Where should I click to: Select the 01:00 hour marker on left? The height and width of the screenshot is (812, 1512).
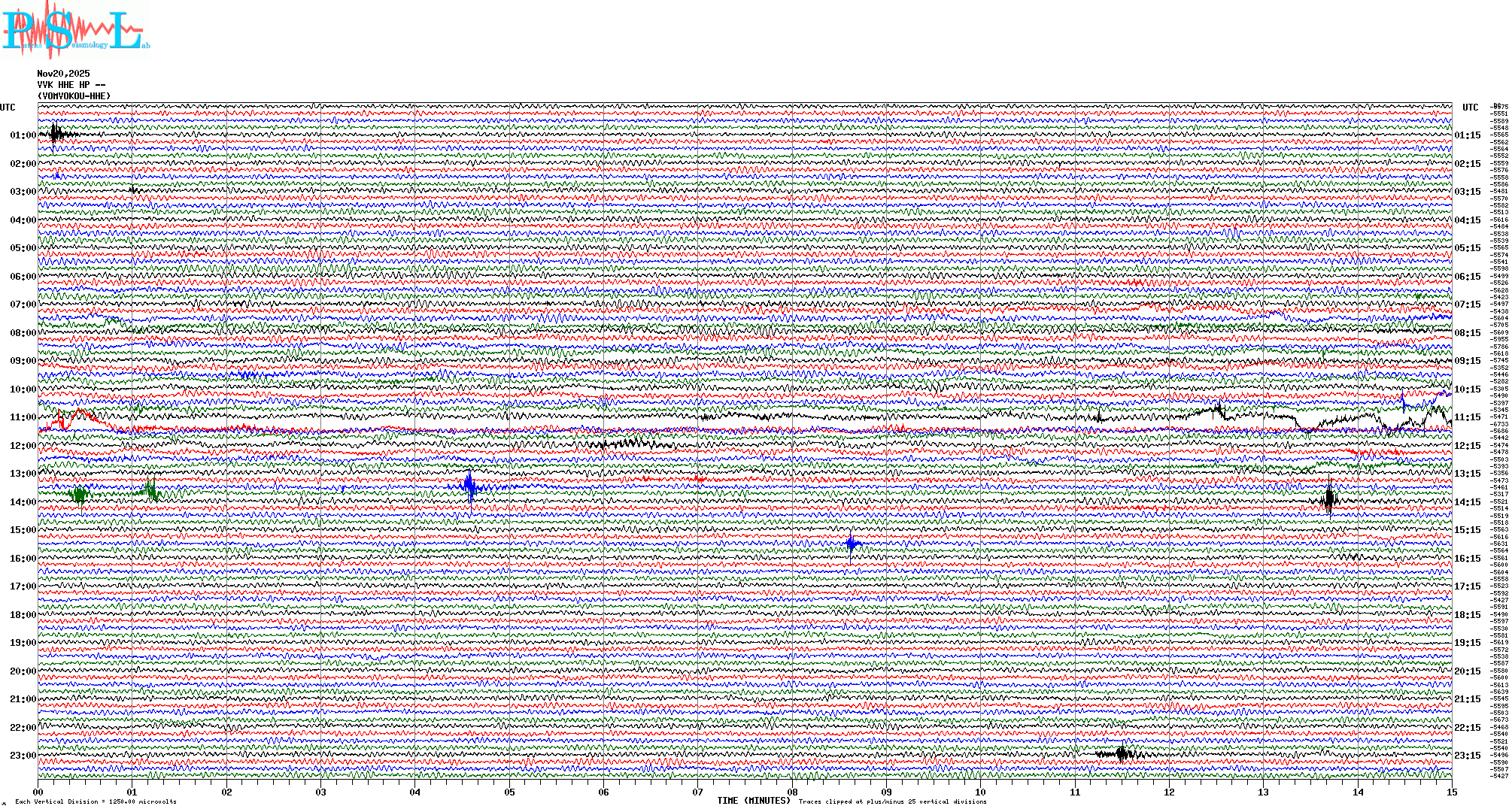[23, 135]
